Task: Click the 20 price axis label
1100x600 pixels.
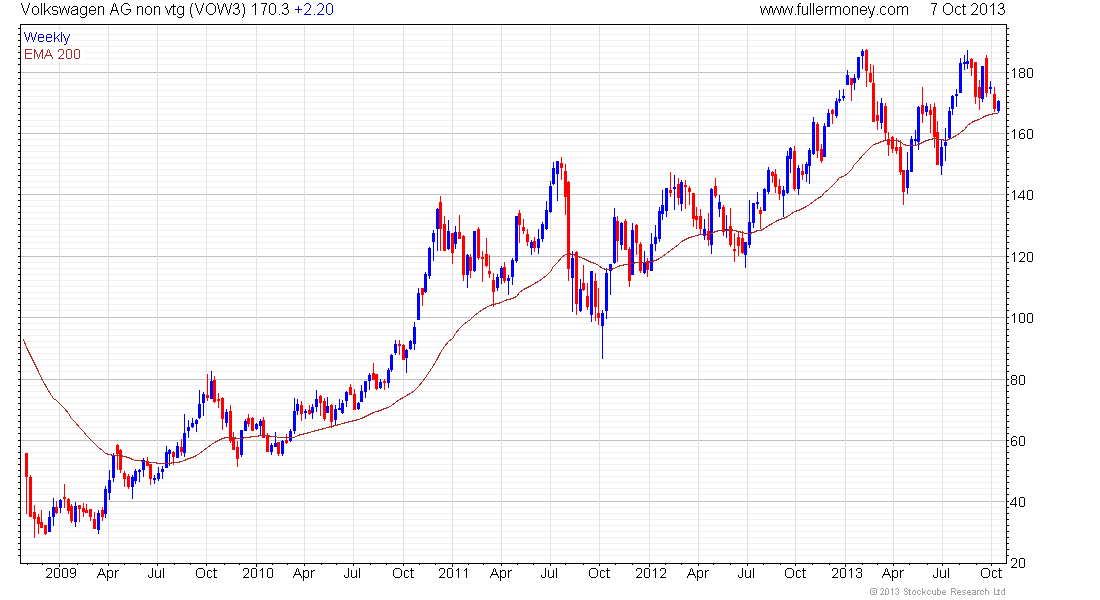Action: tap(1018, 563)
